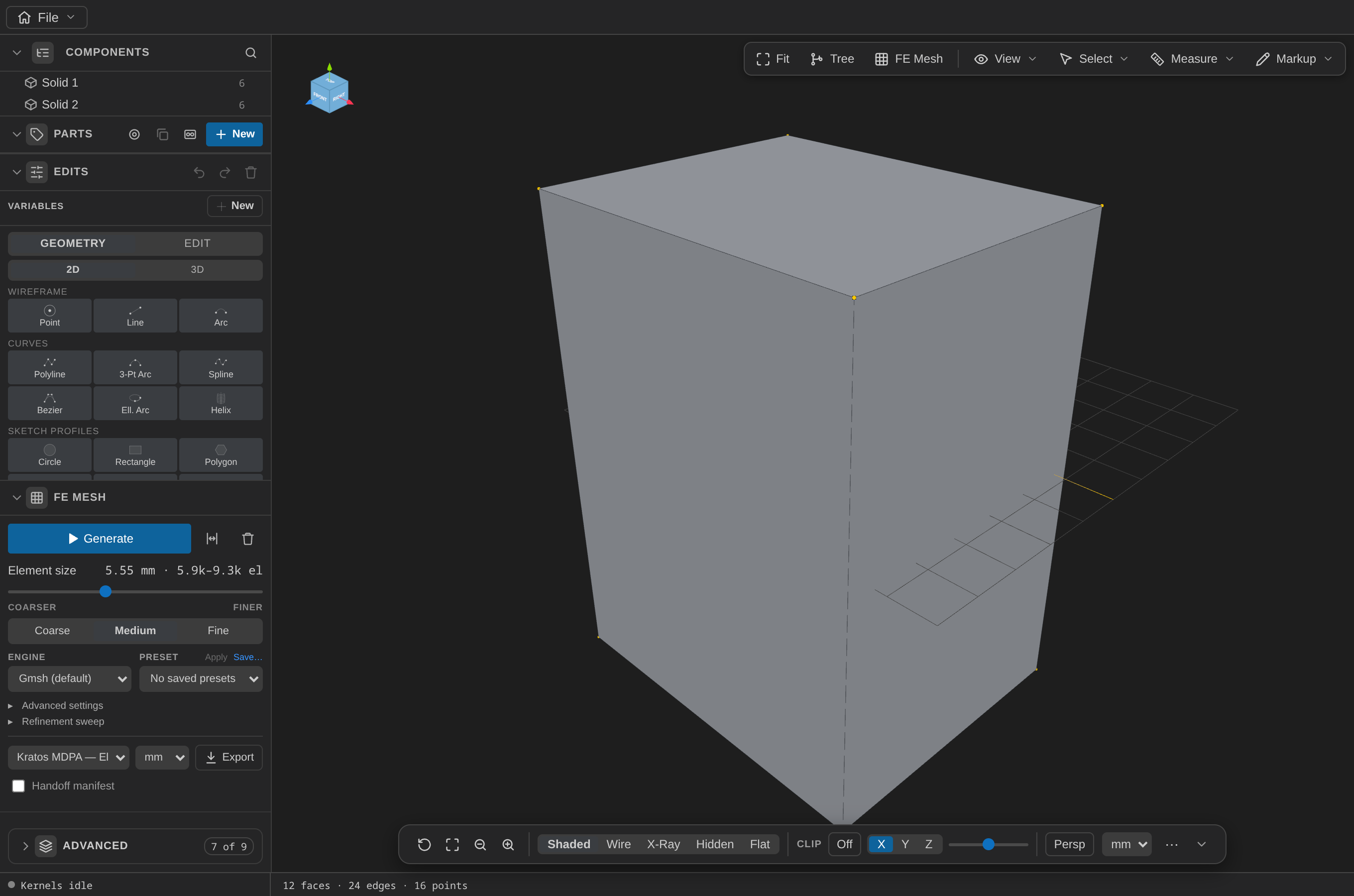
Task: Select the Circle sketch profile
Action: pyautogui.click(x=50, y=455)
